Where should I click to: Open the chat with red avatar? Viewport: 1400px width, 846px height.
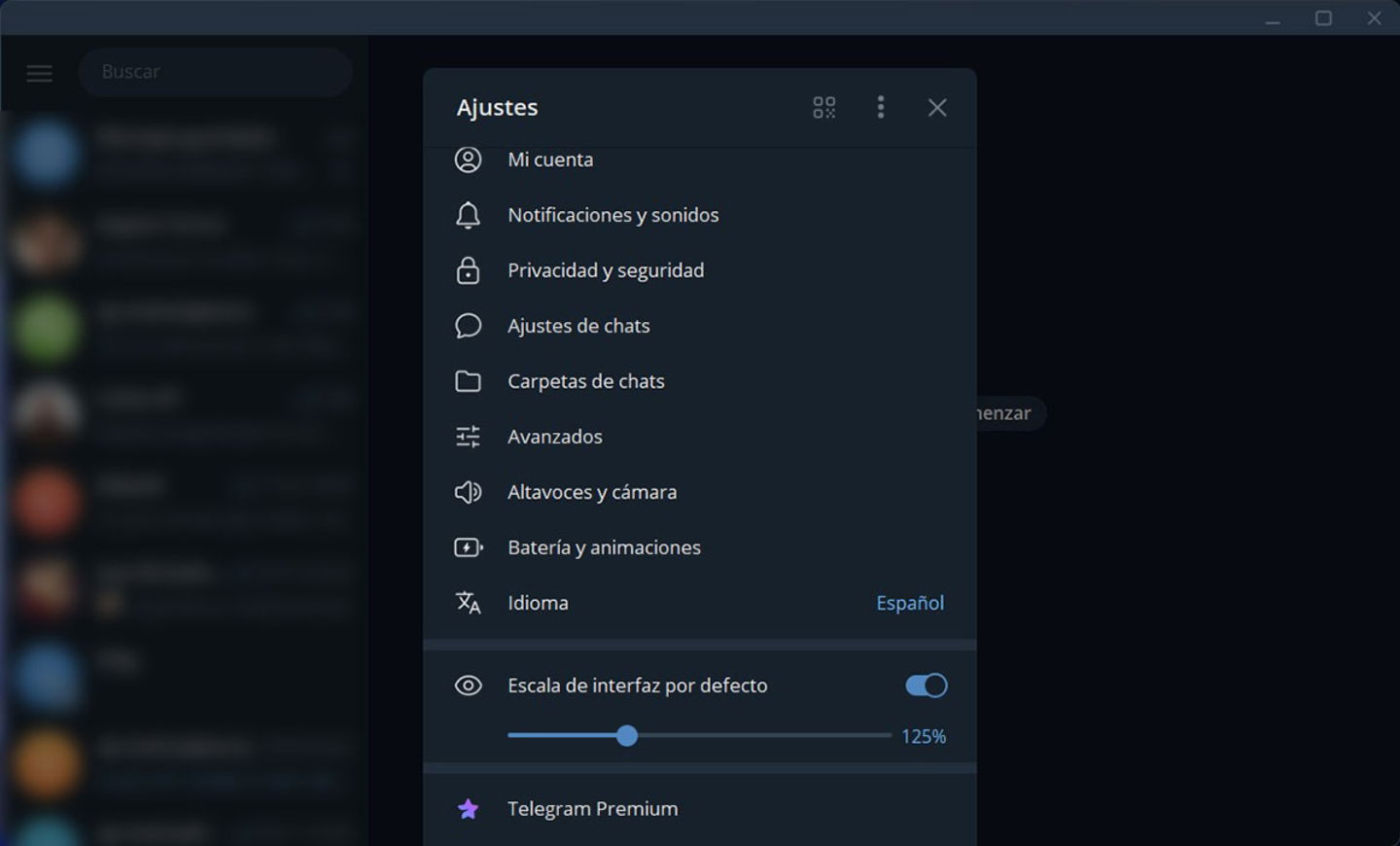click(185, 503)
